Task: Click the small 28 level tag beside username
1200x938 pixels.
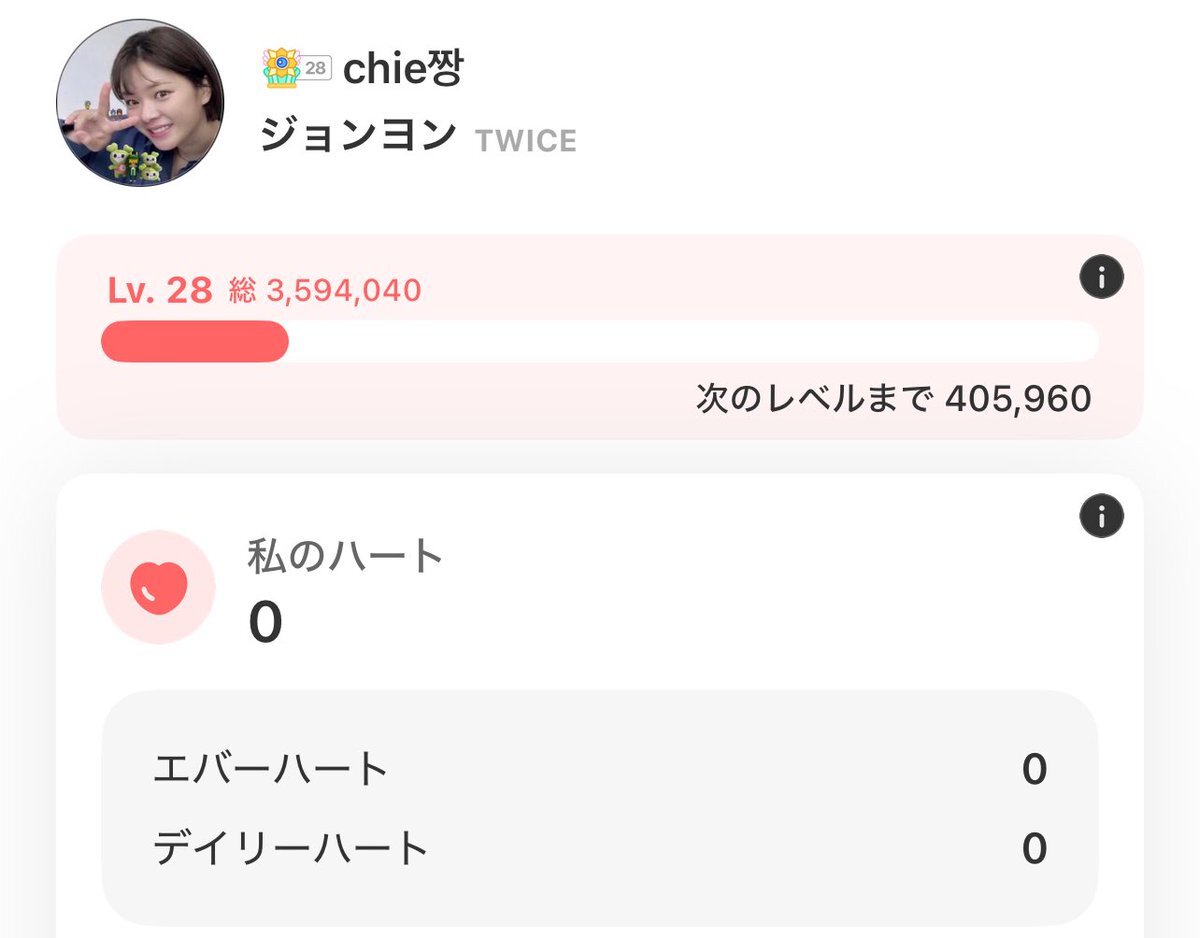Action: (316, 68)
